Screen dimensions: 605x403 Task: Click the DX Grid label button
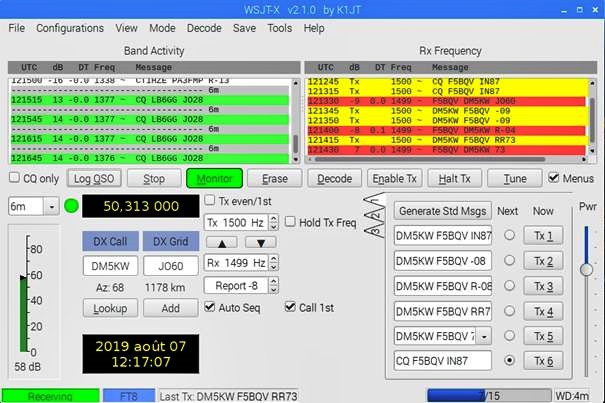click(x=171, y=241)
